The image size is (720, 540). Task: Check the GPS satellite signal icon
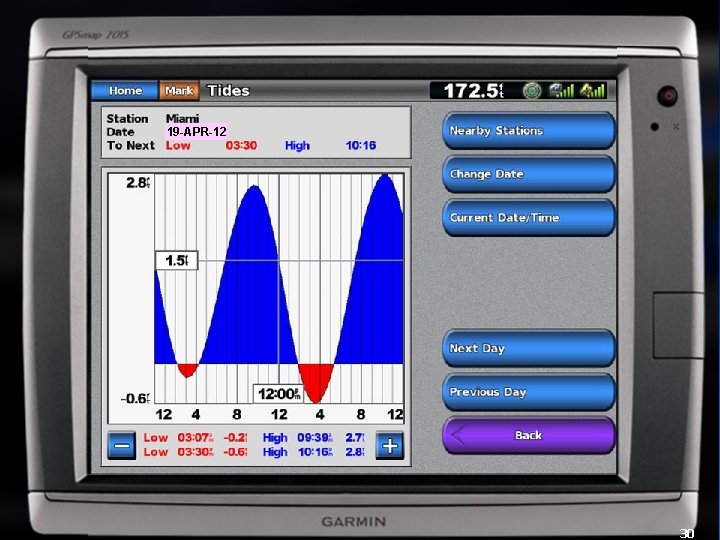tap(592, 90)
